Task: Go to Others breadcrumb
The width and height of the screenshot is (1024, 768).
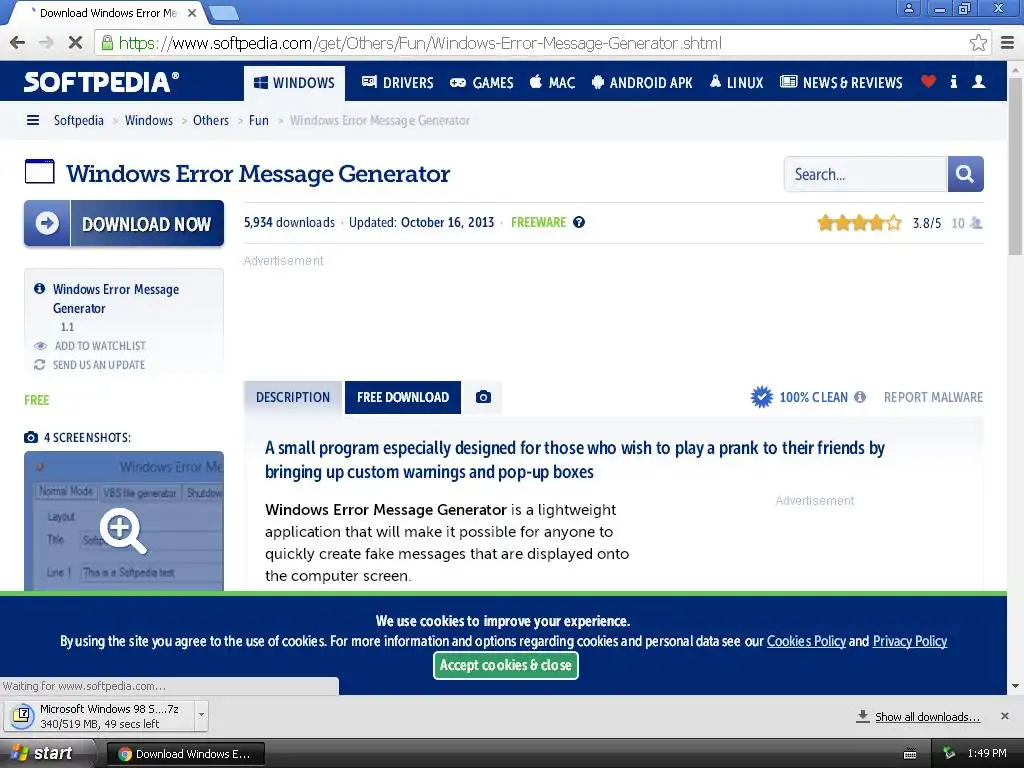Action: [x=211, y=120]
